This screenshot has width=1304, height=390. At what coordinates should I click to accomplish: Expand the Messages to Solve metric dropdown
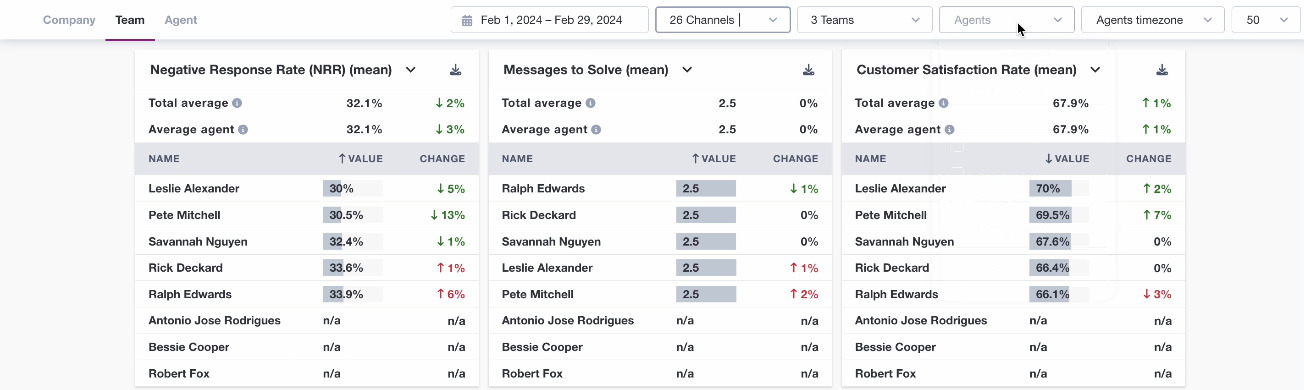coord(687,70)
